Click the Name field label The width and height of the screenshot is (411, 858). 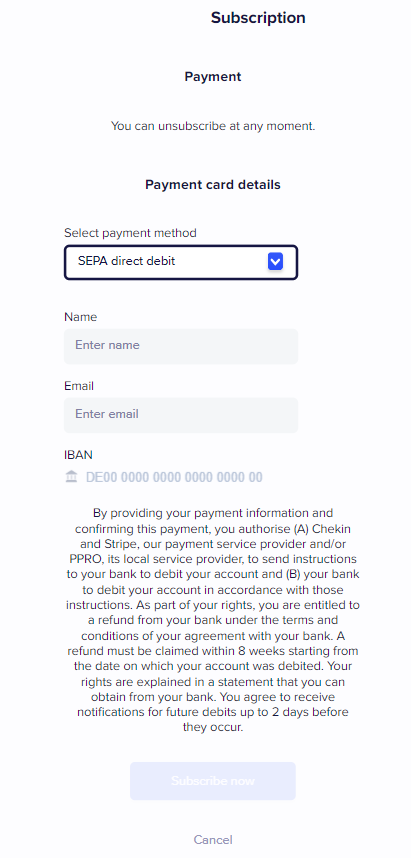coord(80,317)
